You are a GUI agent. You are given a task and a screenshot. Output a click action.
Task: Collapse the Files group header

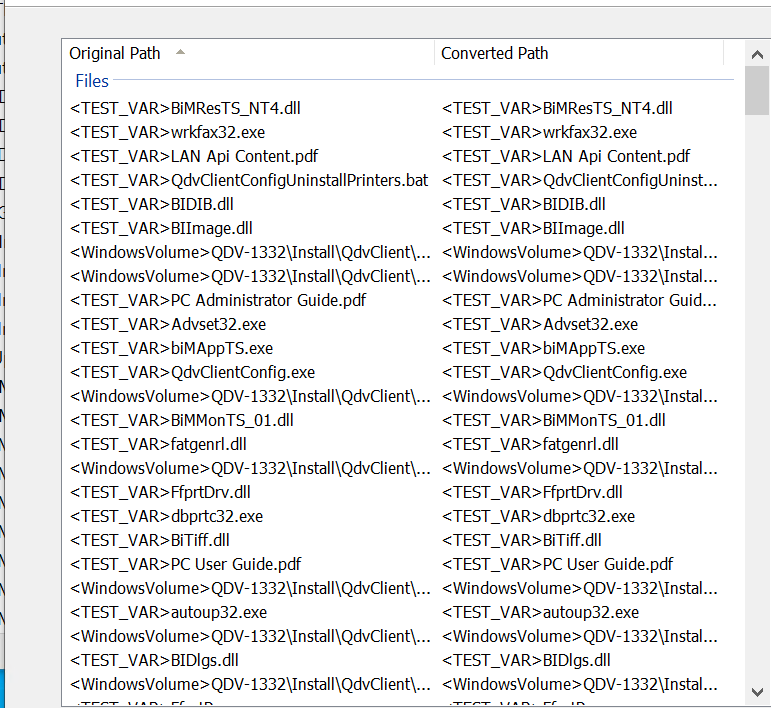[x=92, y=81]
